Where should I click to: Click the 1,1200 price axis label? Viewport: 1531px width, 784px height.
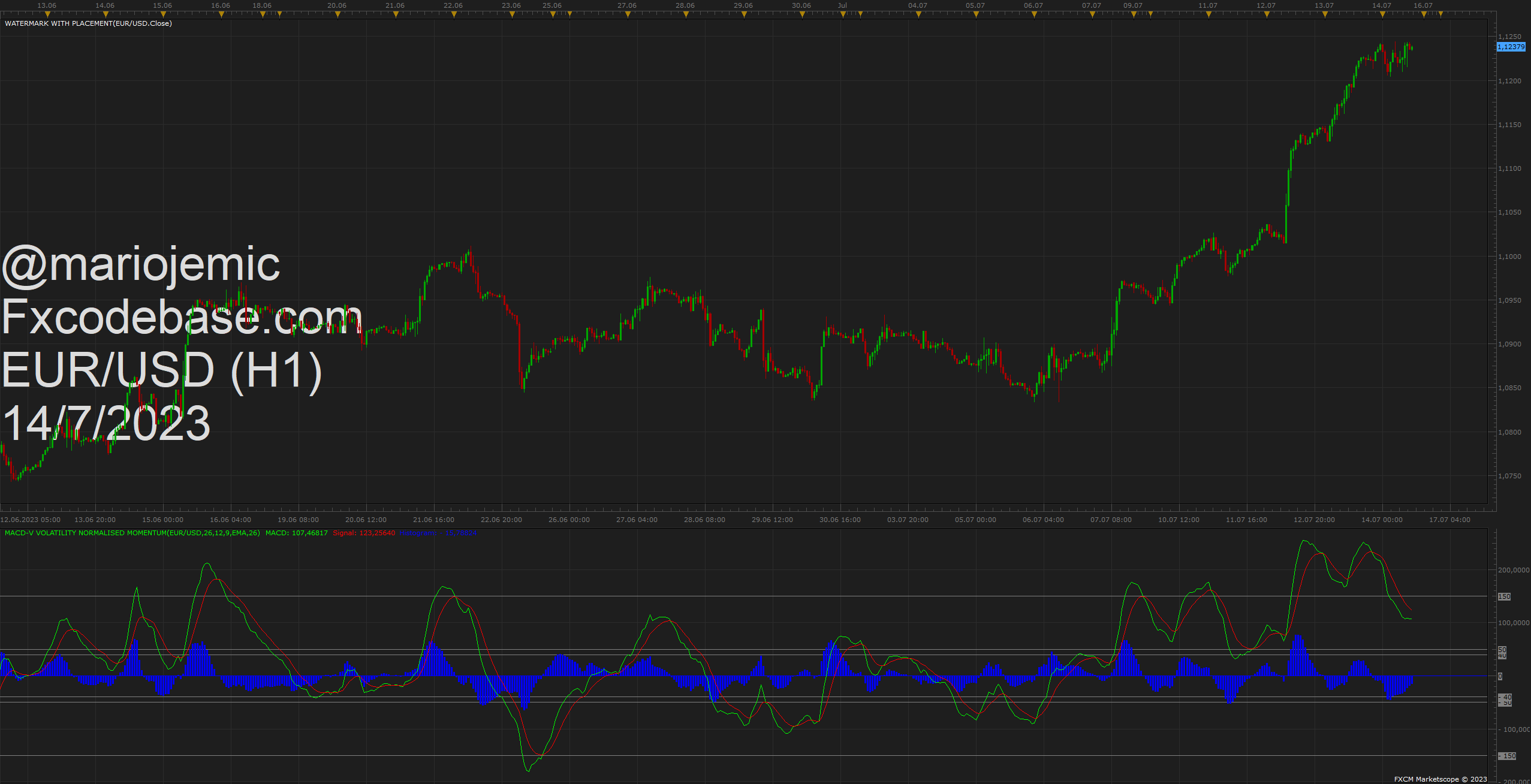click(1509, 81)
